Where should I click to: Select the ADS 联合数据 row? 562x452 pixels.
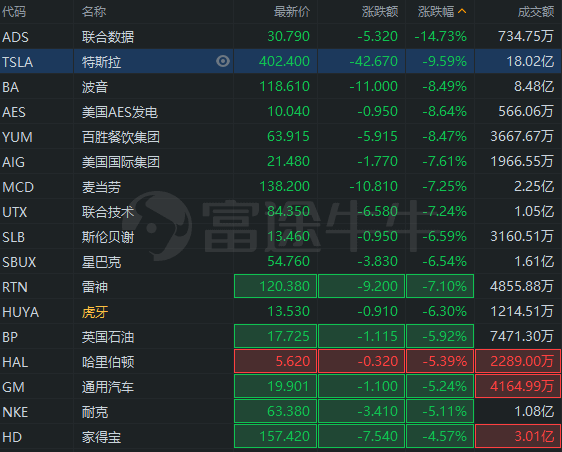281,37
